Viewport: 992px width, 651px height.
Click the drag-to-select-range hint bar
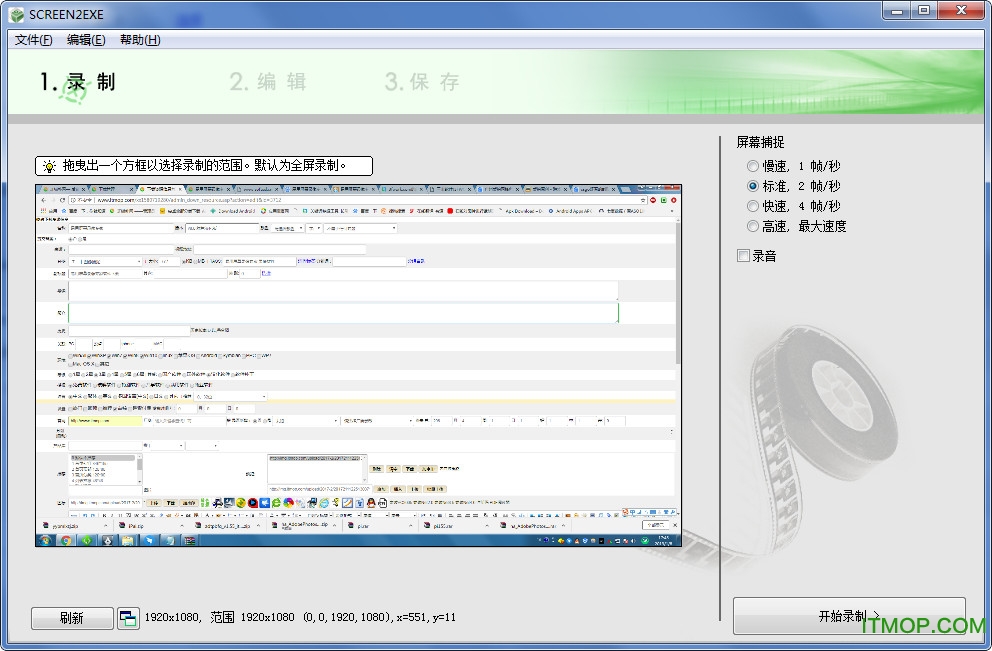(x=202, y=165)
